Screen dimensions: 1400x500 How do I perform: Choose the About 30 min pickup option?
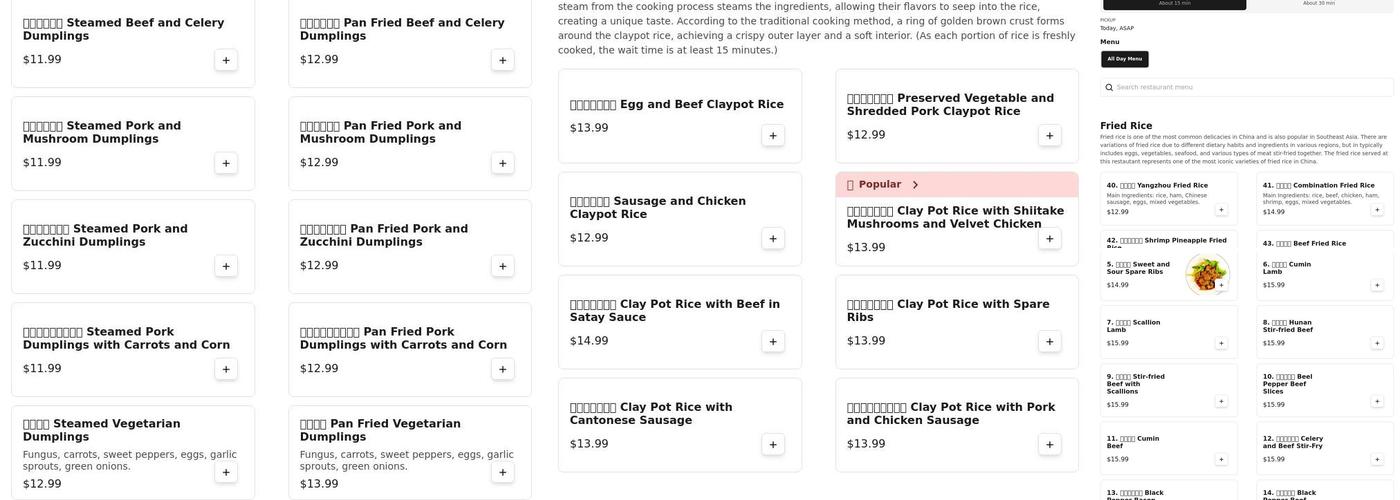tap(1318, 4)
